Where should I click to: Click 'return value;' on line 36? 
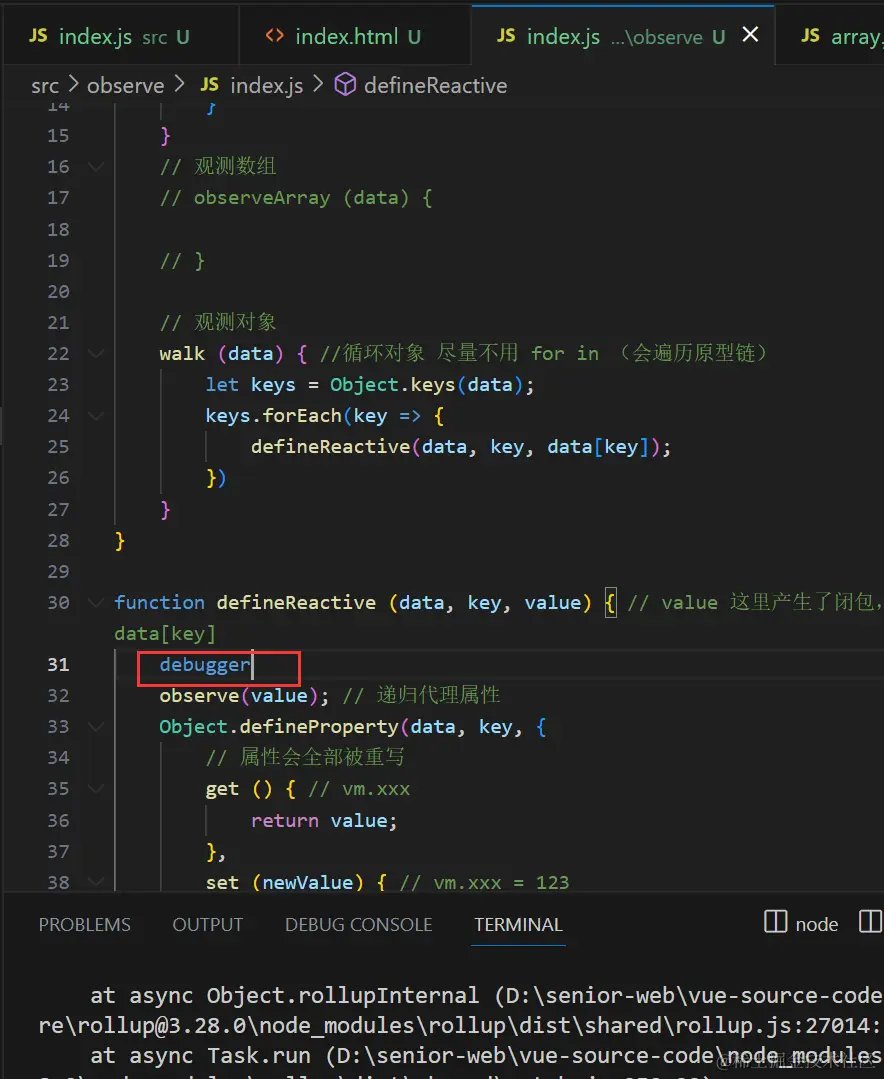tap(324, 820)
